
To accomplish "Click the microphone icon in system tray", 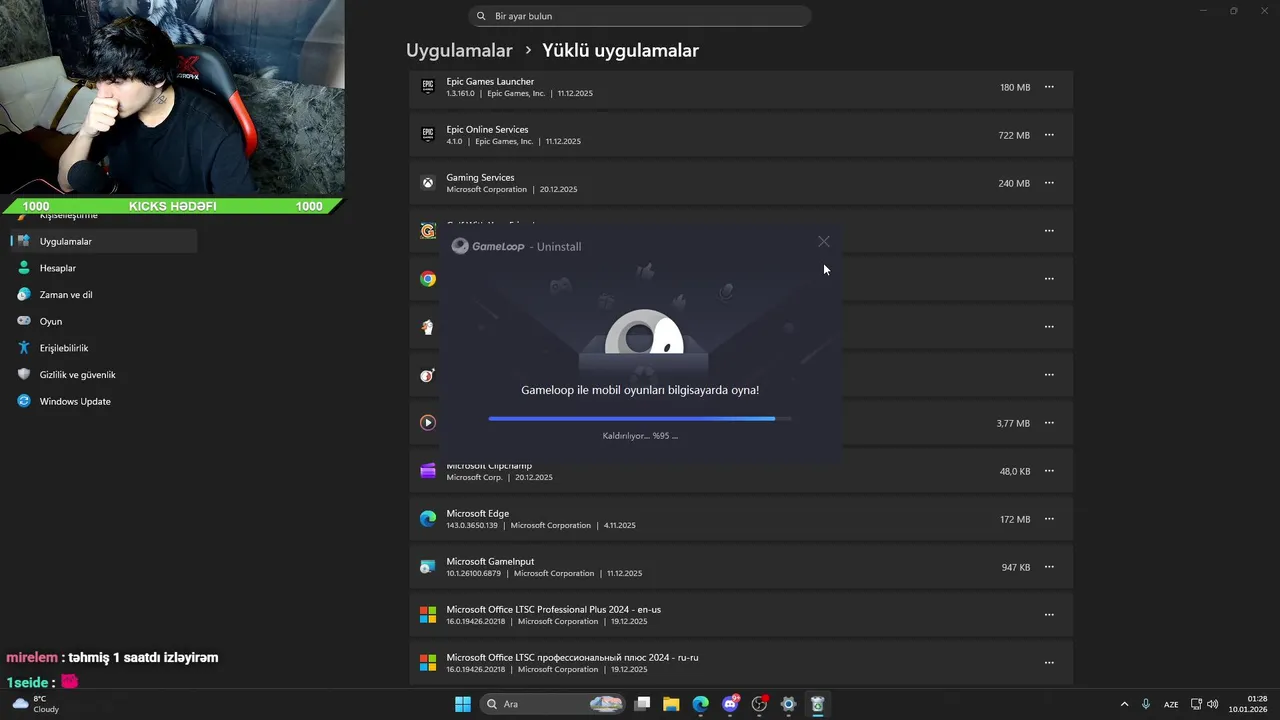I will (x=1146, y=704).
